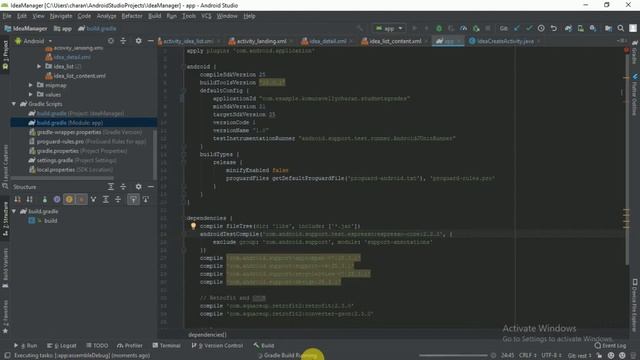The width and height of the screenshot is (640, 360).
Task: Click the green Debug app bug icon
Action: tap(439, 28)
